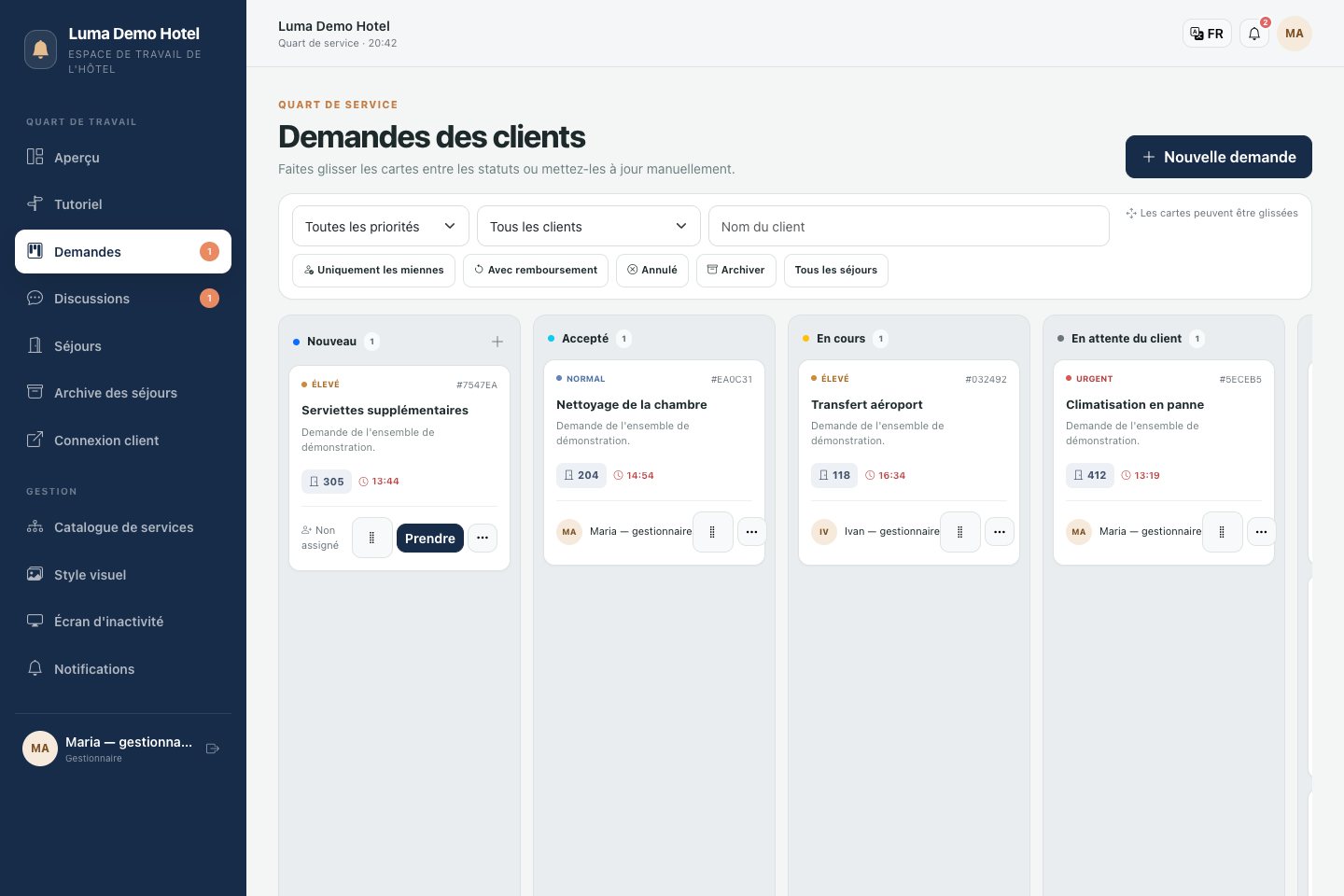Viewport: 1344px width, 896px height.
Task: Click the drag handle on the Nettoyage de la chambre card
Action: pyautogui.click(x=713, y=532)
